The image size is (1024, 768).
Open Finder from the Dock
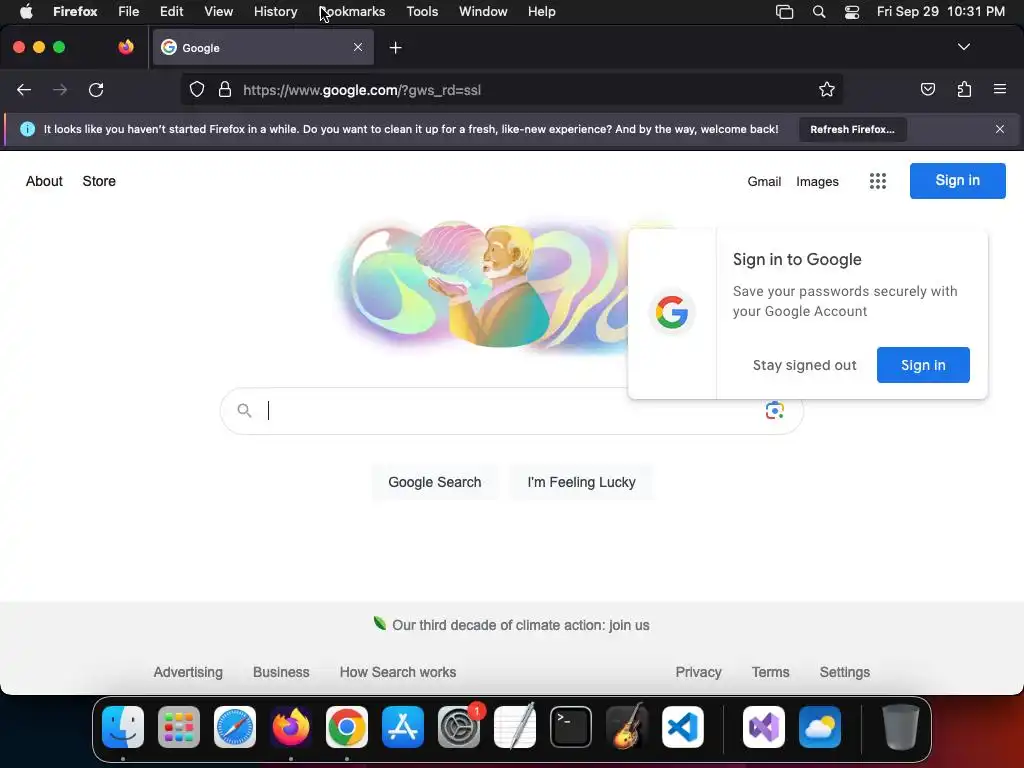(x=123, y=727)
